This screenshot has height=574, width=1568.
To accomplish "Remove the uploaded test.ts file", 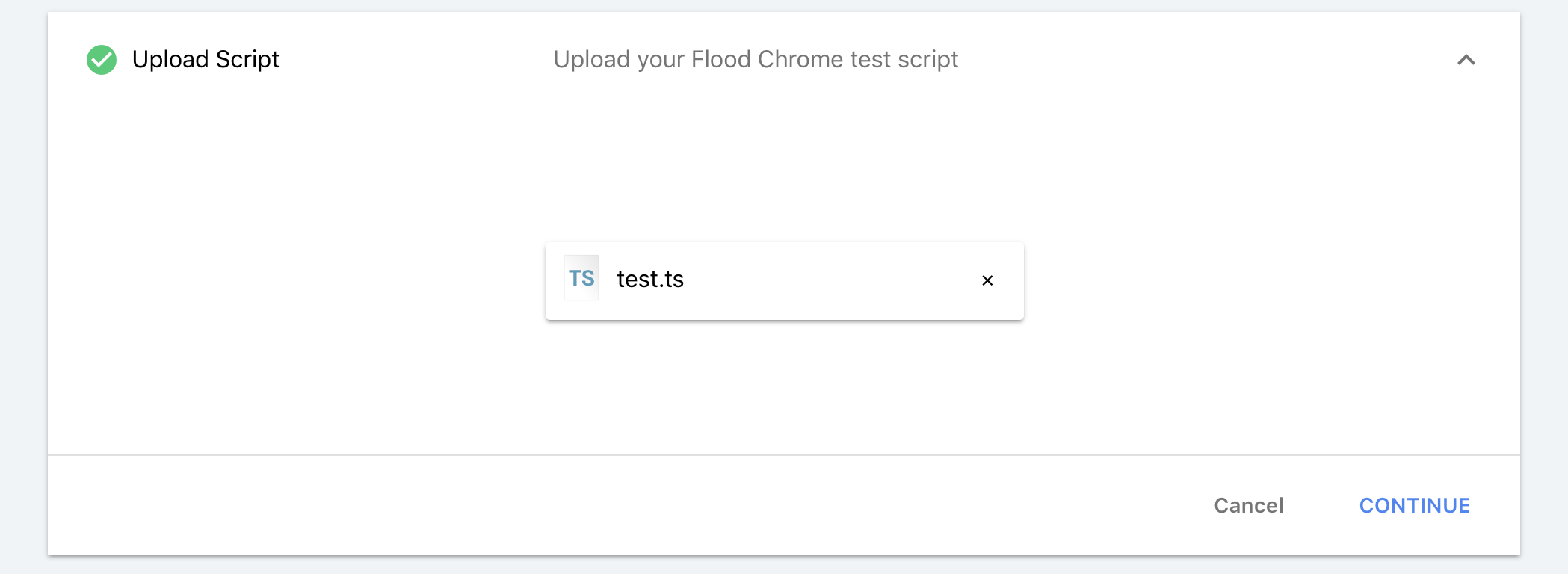I will coord(987,280).
